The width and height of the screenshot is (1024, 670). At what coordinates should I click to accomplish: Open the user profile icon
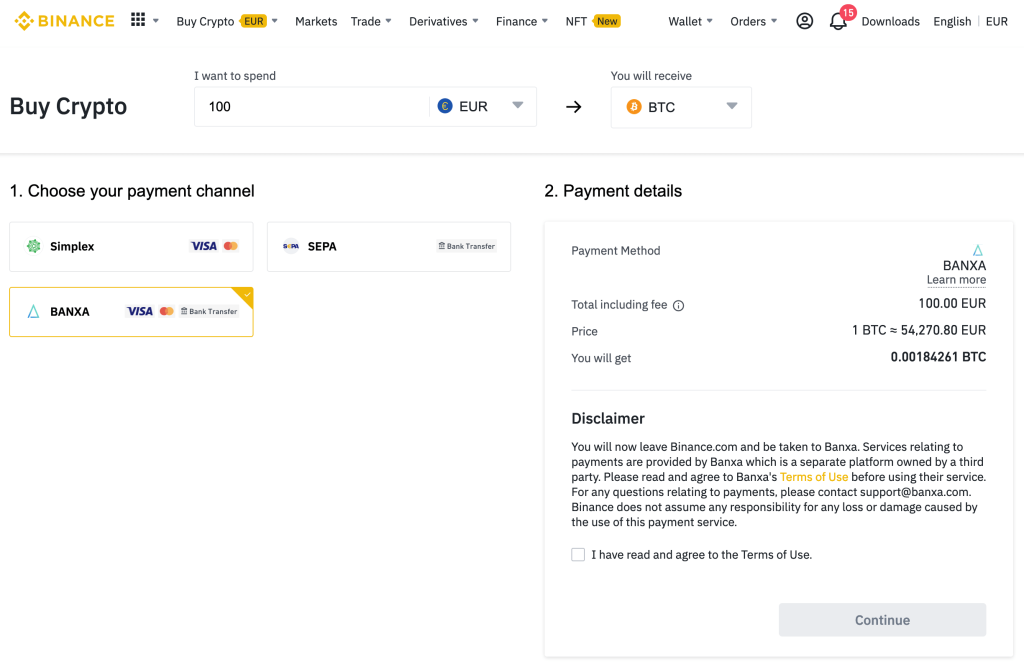tap(804, 21)
